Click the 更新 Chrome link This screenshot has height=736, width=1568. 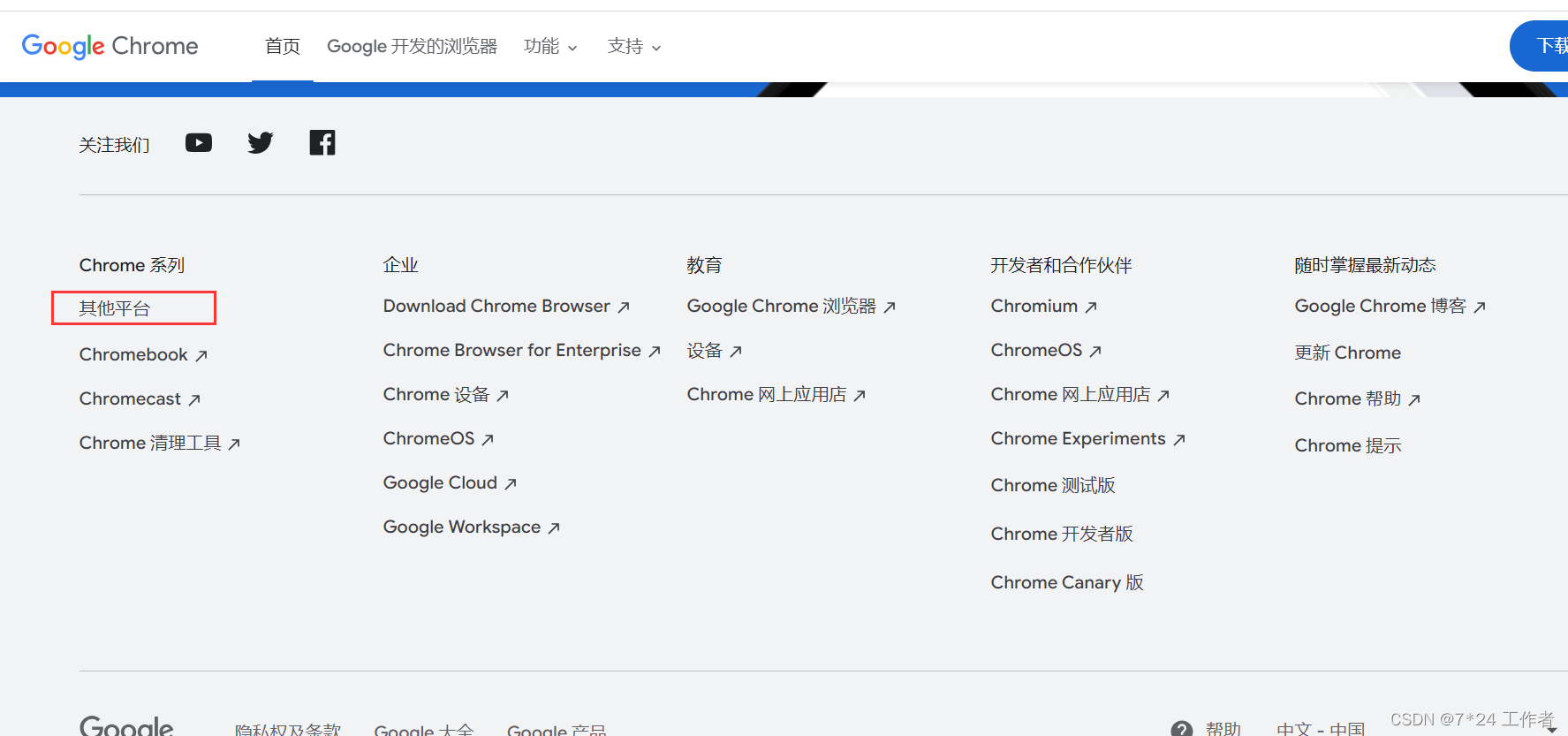1348,353
